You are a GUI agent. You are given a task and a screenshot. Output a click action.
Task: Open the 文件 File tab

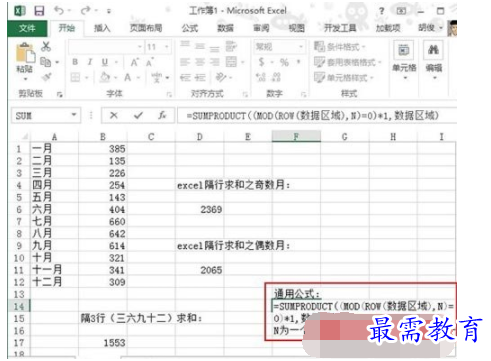pos(27,28)
